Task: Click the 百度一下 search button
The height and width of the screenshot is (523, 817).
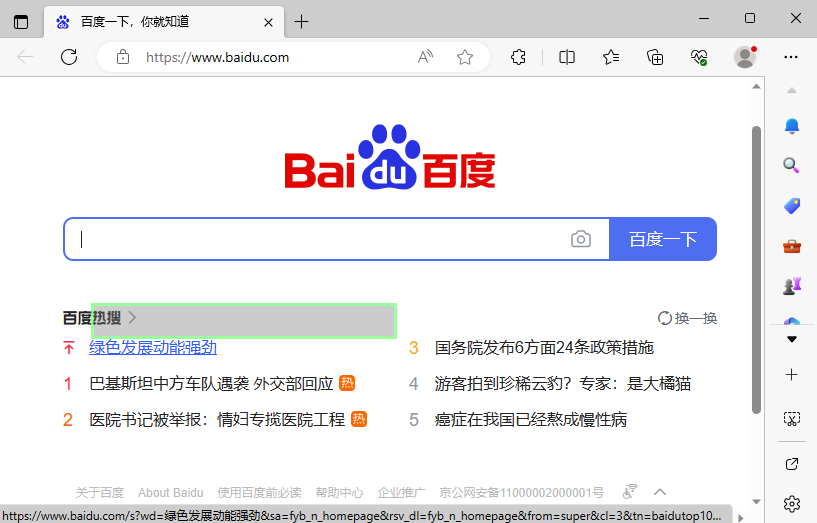Action: [662, 239]
